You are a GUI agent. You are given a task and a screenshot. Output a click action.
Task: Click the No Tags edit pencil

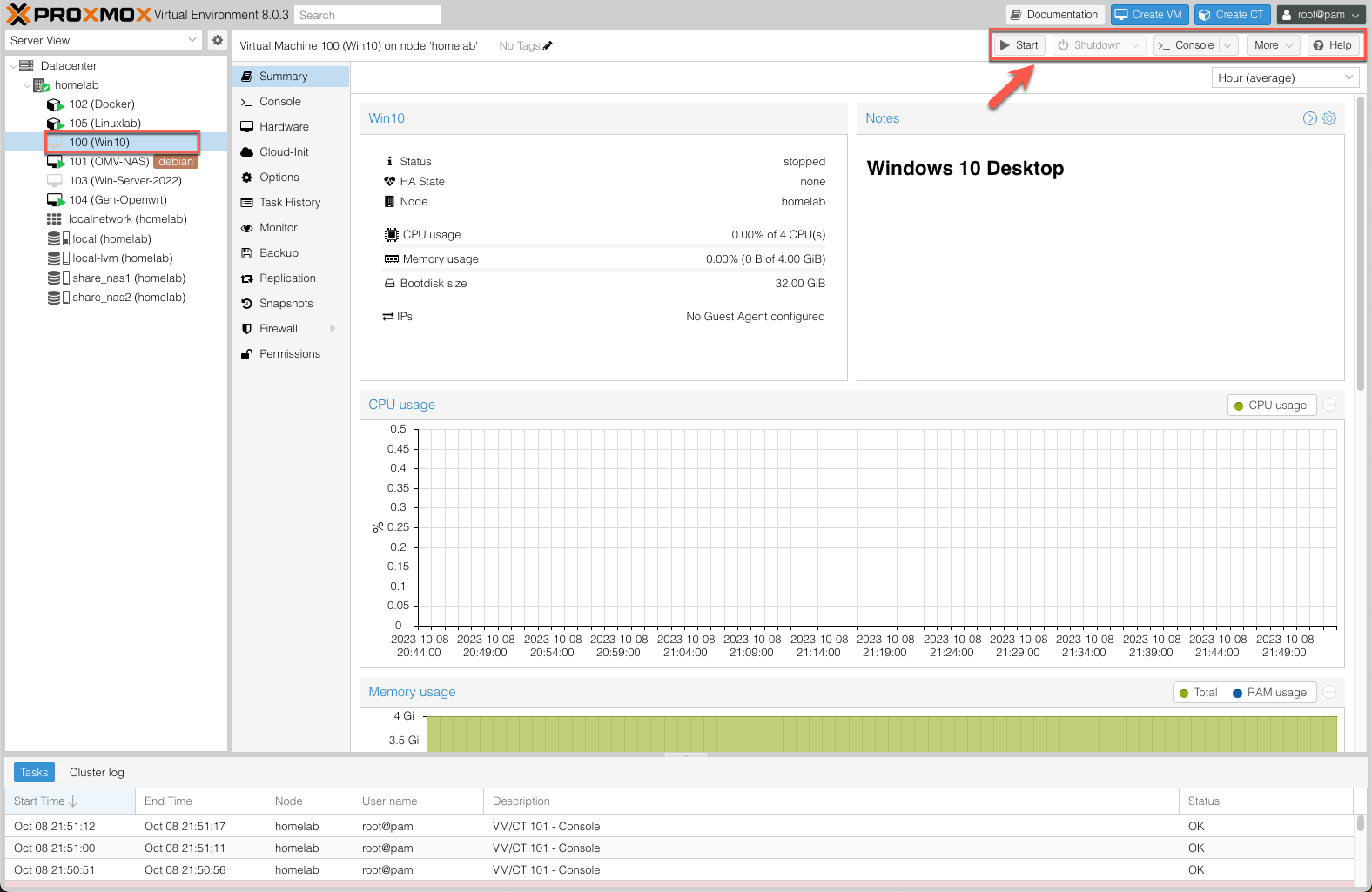(x=548, y=46)
